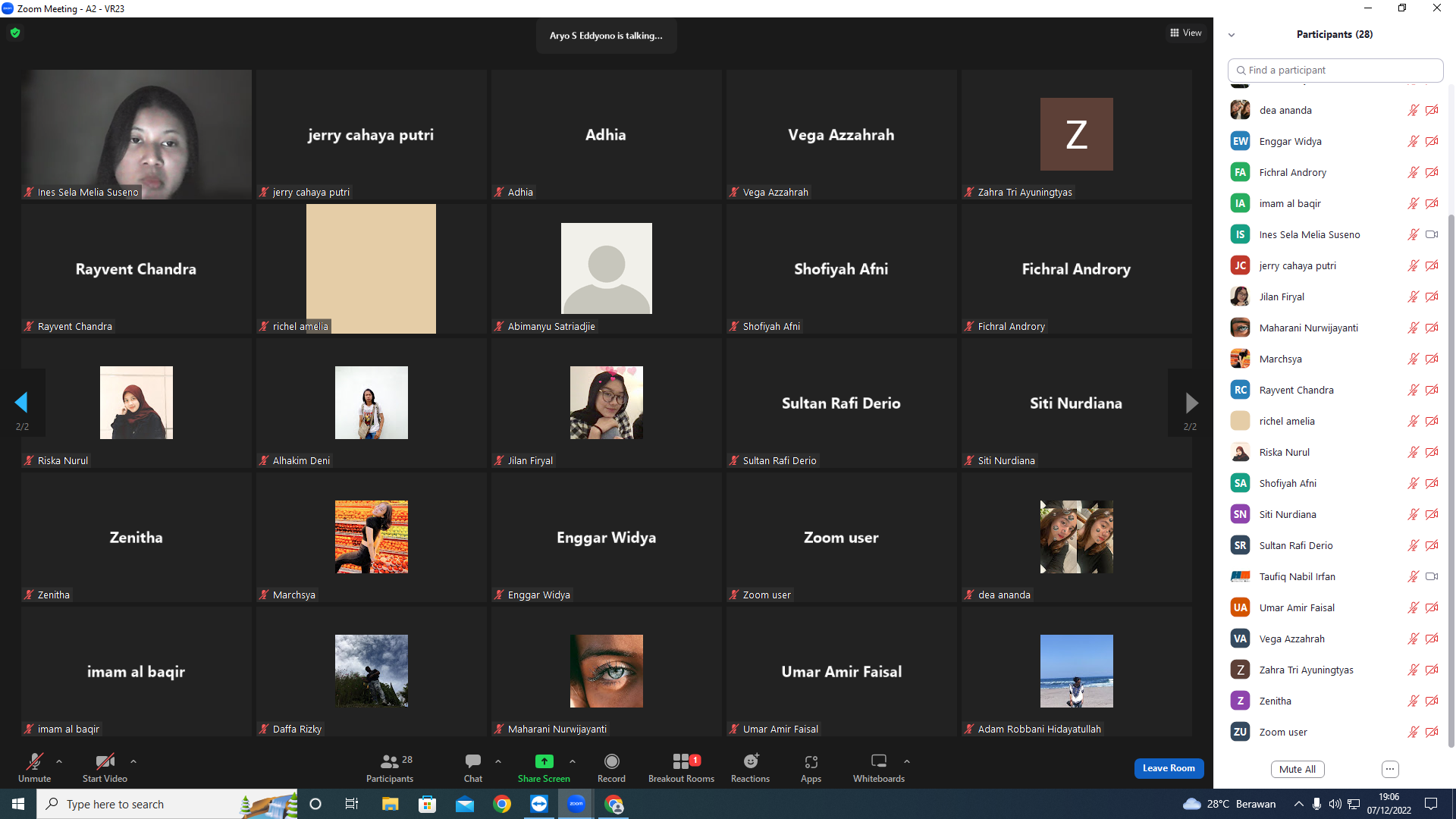Click Mute All button

pos(1298,769)
